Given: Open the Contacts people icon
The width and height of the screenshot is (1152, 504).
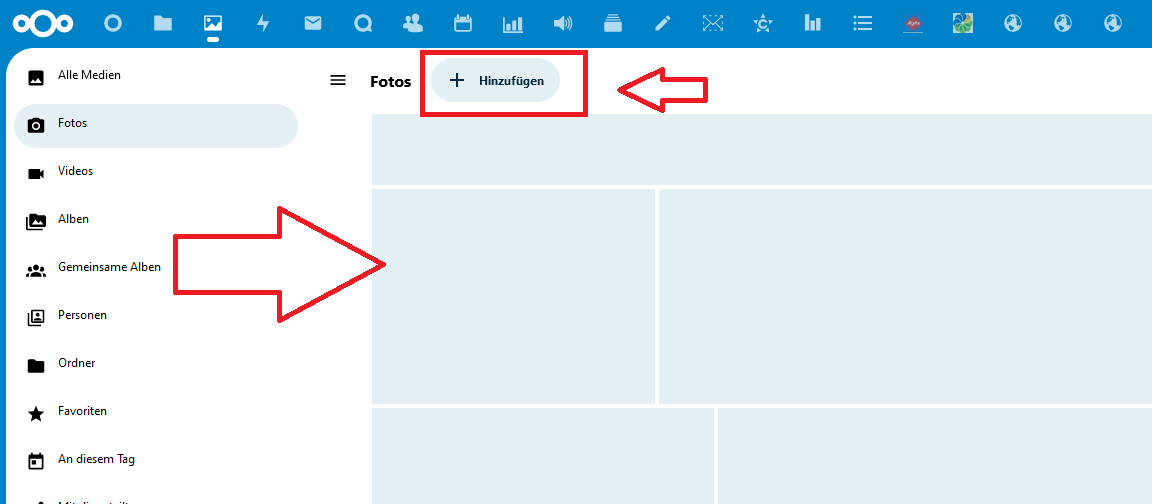Looking at the screenshot, I should tap(413, 24).
